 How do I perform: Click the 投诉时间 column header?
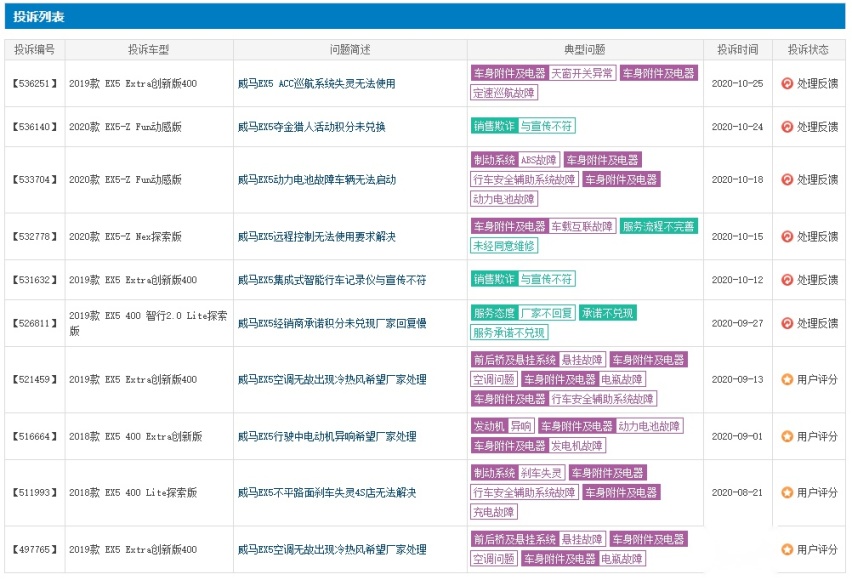point(737,49)
